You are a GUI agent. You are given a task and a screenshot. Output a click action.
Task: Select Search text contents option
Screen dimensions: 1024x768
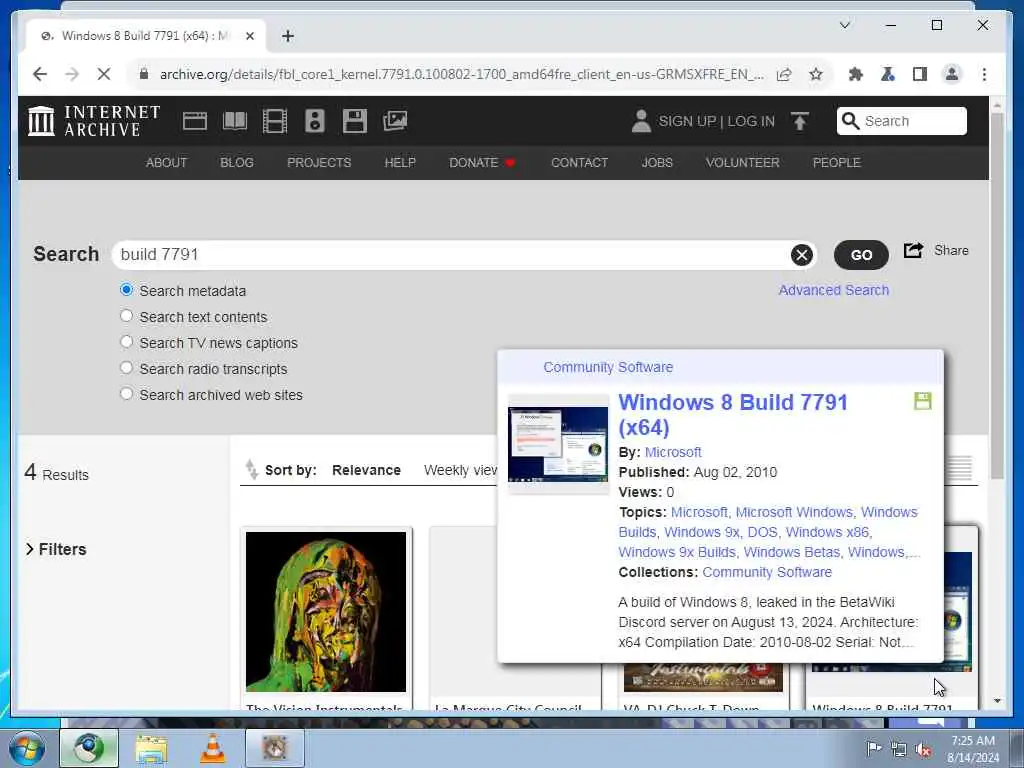click(127, 316)
